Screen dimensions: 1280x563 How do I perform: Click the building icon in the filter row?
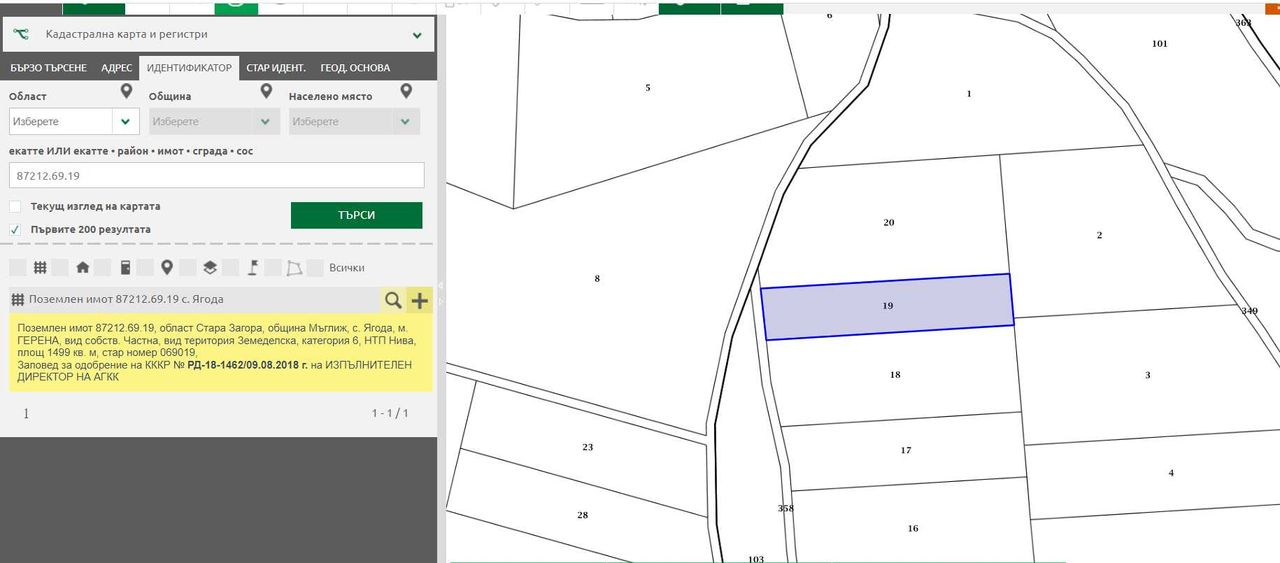click(x=125, y=268)
